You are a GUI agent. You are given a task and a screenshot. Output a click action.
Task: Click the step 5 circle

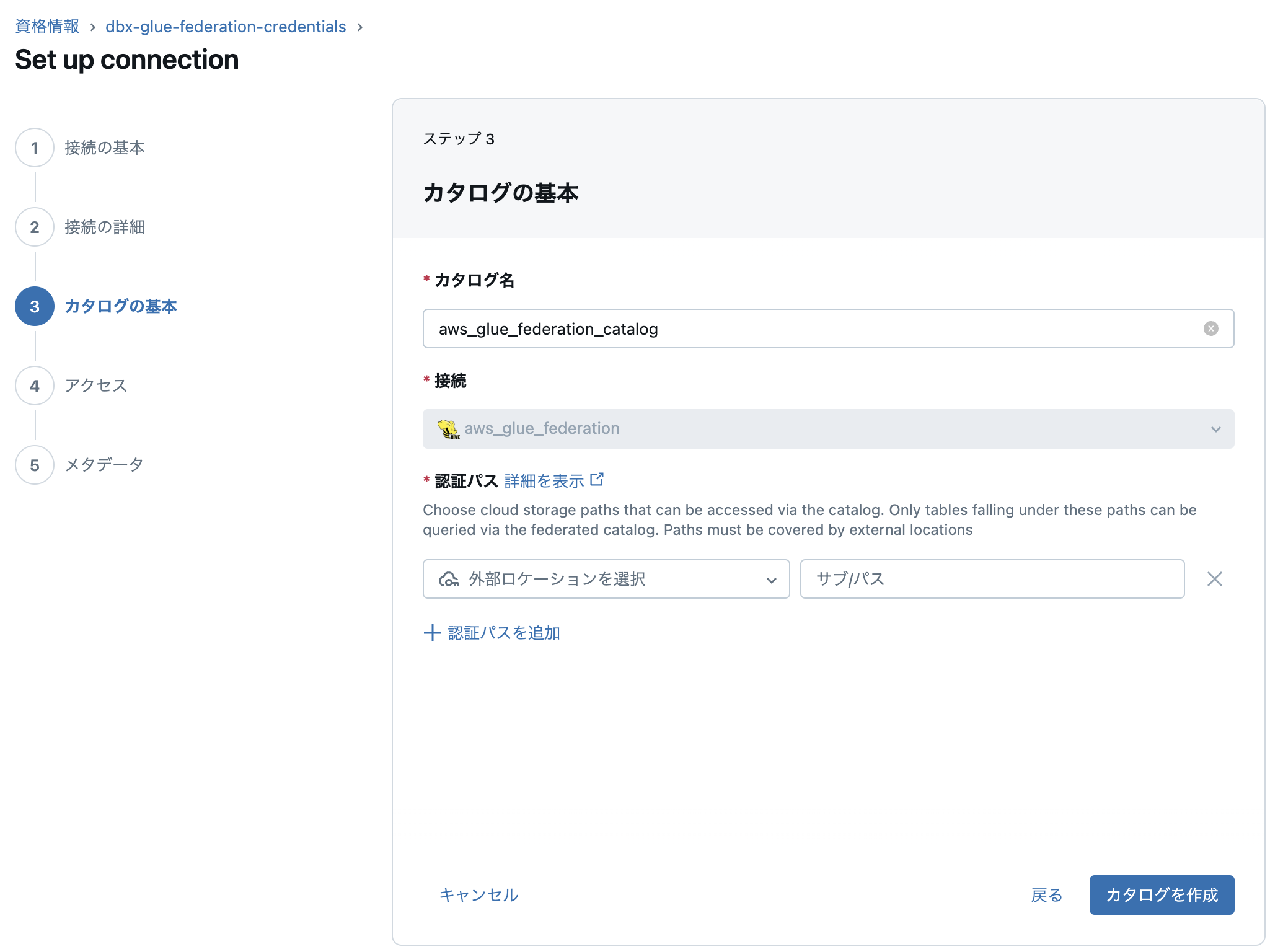pos(35,465)
